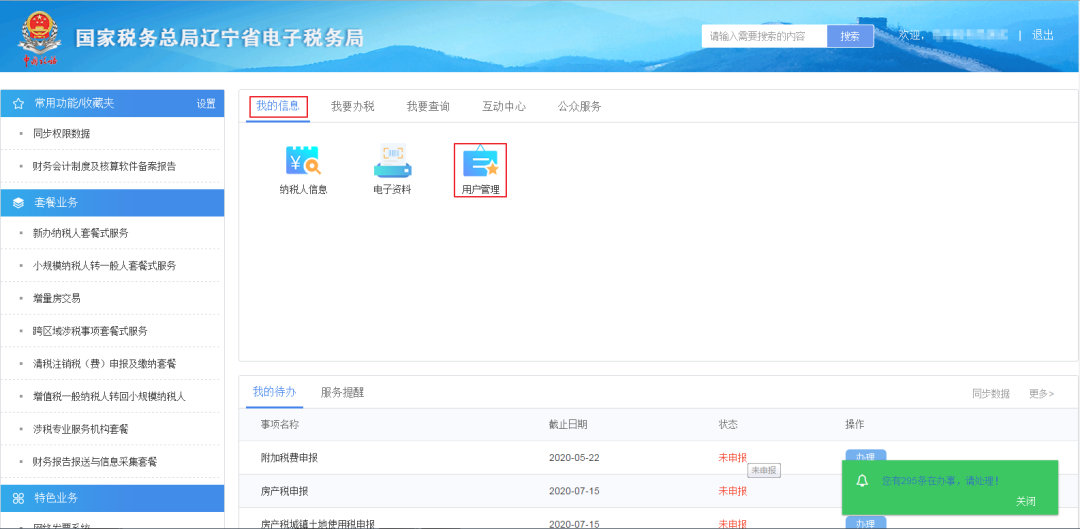Open the 互动中心 tab
The image size is (1080, 529).
point(504,107)
